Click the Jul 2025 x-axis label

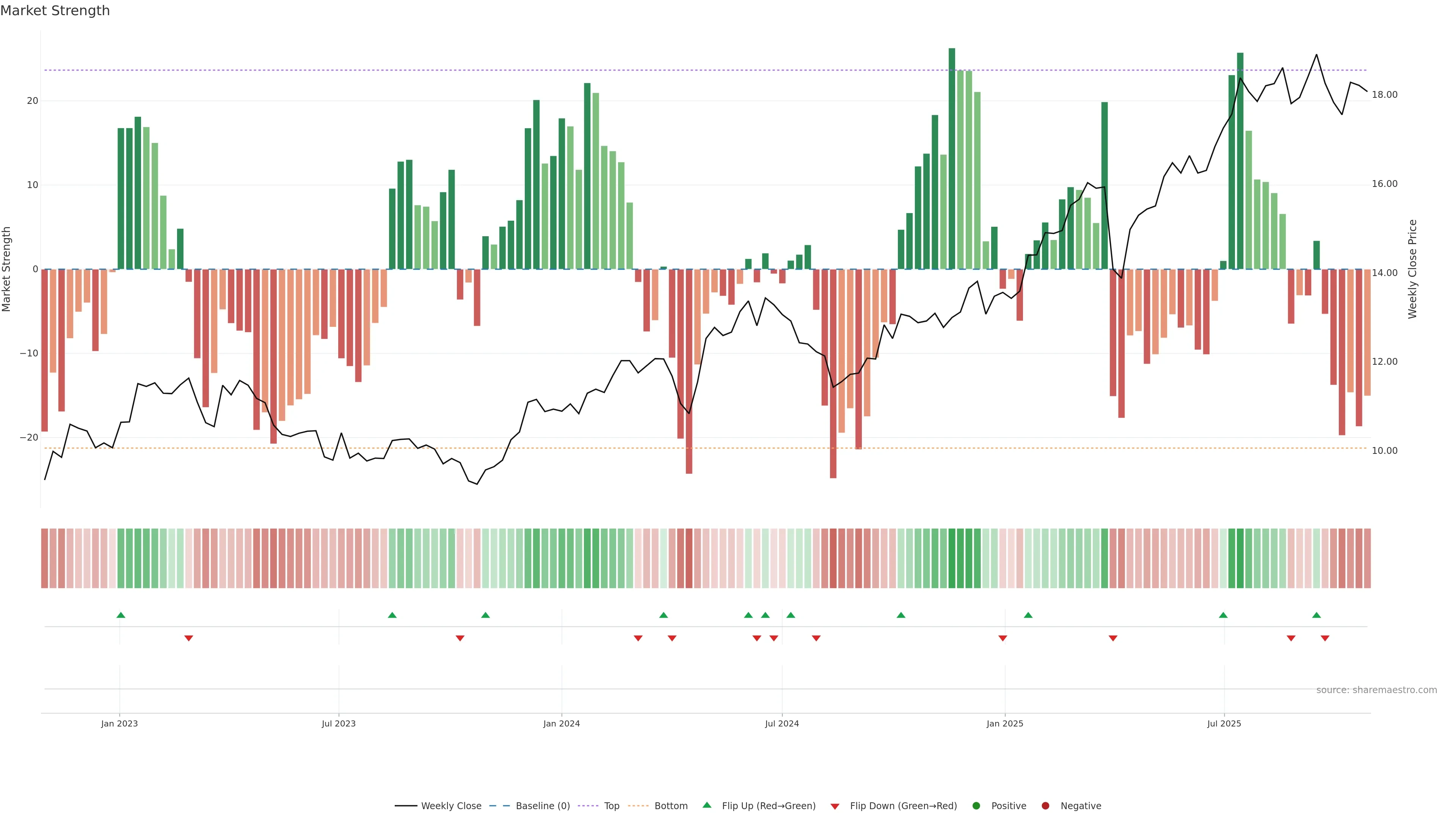click(1224, 723)
